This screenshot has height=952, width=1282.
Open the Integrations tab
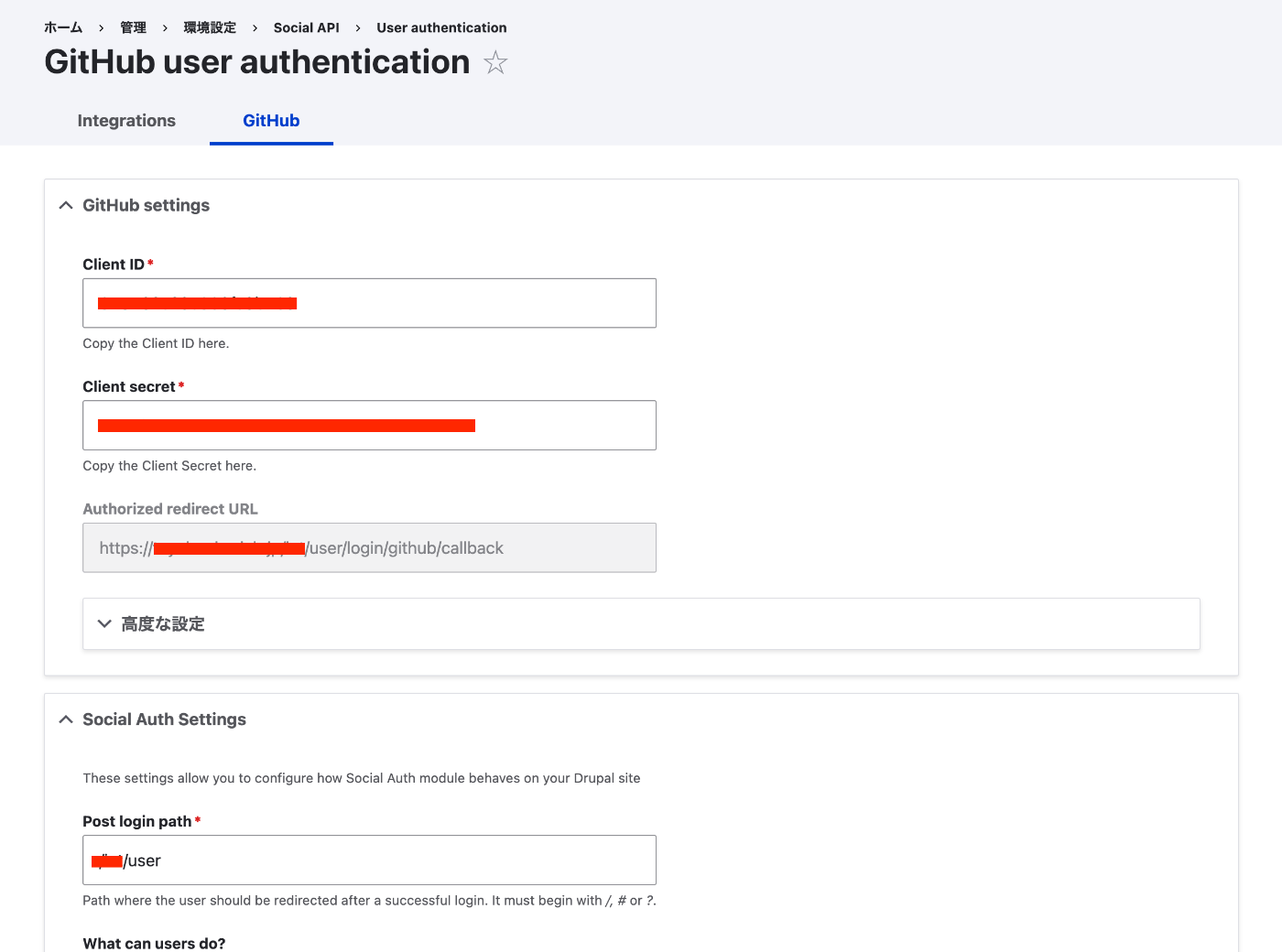[x=126, y=121]
